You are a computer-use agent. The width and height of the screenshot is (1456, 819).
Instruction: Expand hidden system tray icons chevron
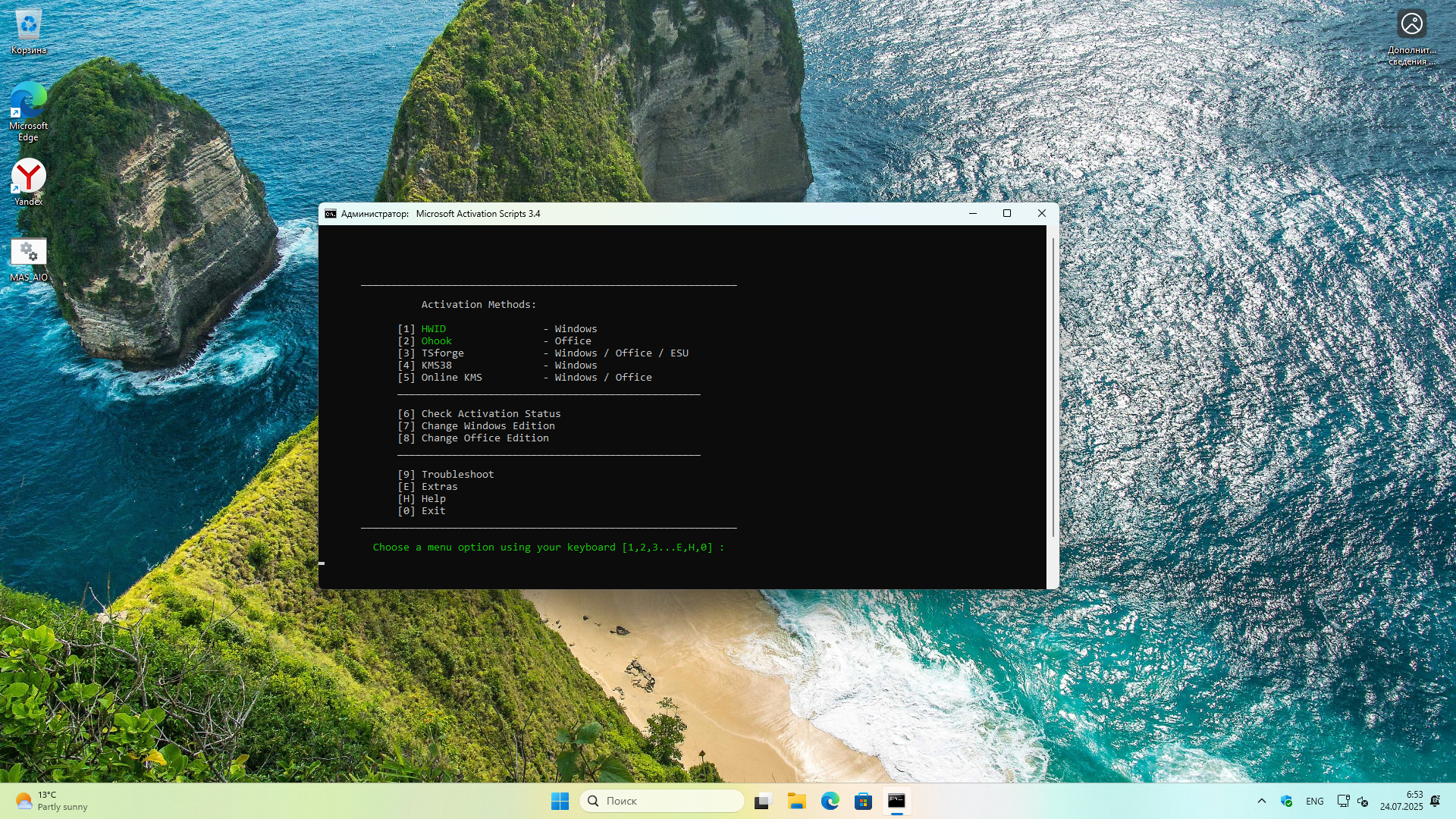click(x=1262, y=801)
